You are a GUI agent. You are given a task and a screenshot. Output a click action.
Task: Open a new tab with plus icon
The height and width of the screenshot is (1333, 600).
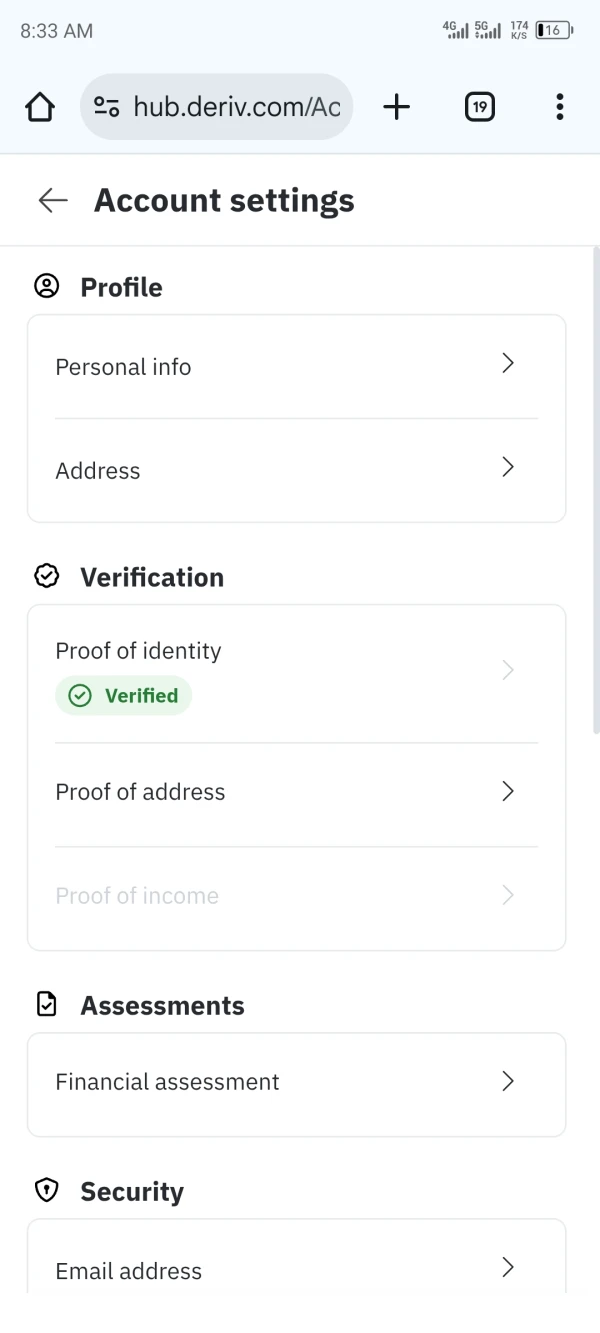pyautogui.click(x=397, y=107)
